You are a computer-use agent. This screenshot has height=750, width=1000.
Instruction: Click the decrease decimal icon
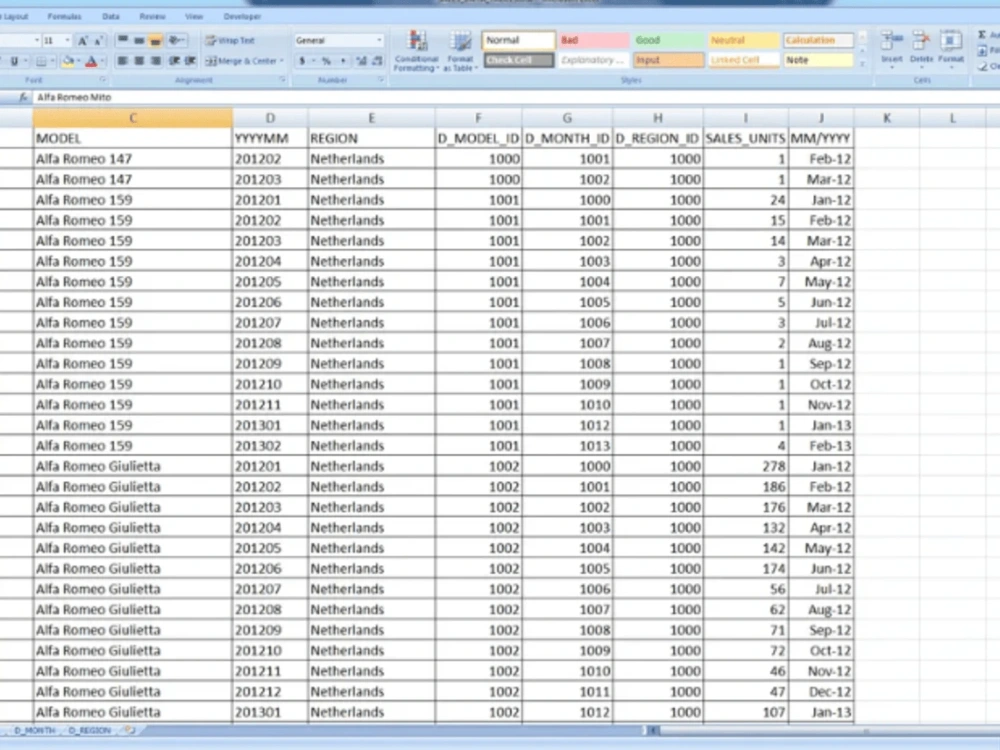click(378, 61)
